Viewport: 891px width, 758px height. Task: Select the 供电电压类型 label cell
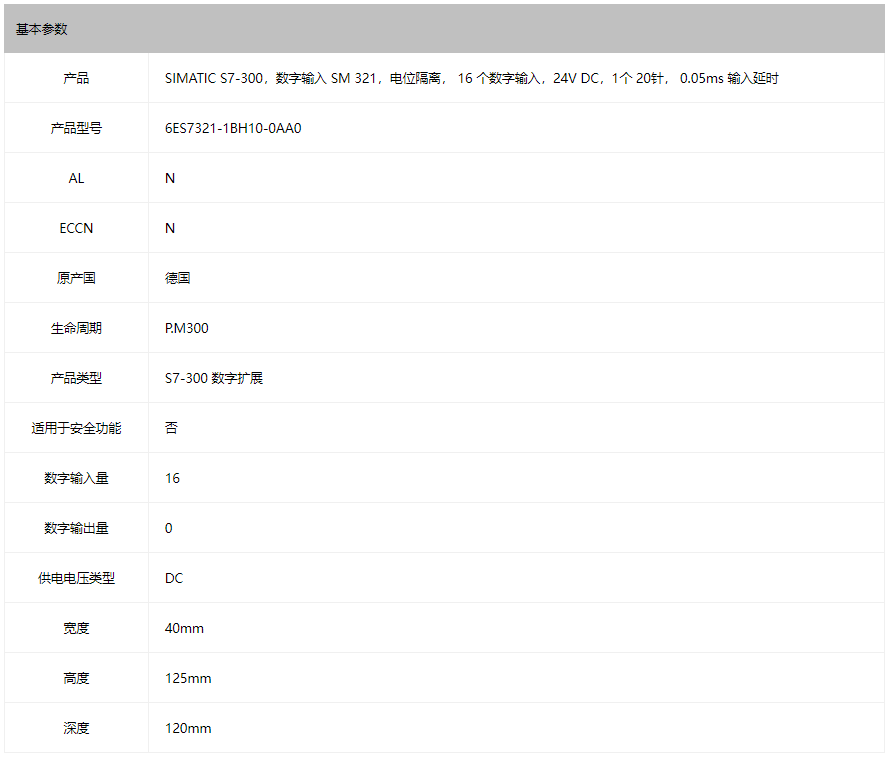[x=76, y=578]
